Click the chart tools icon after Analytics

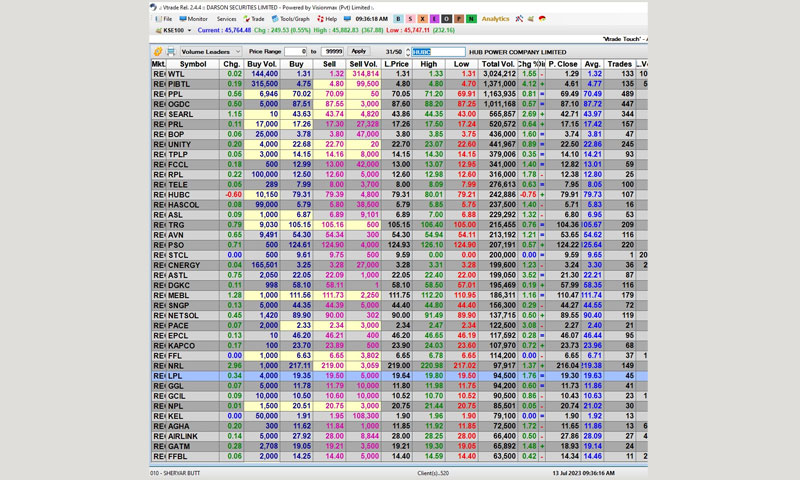tap(519, 19)
